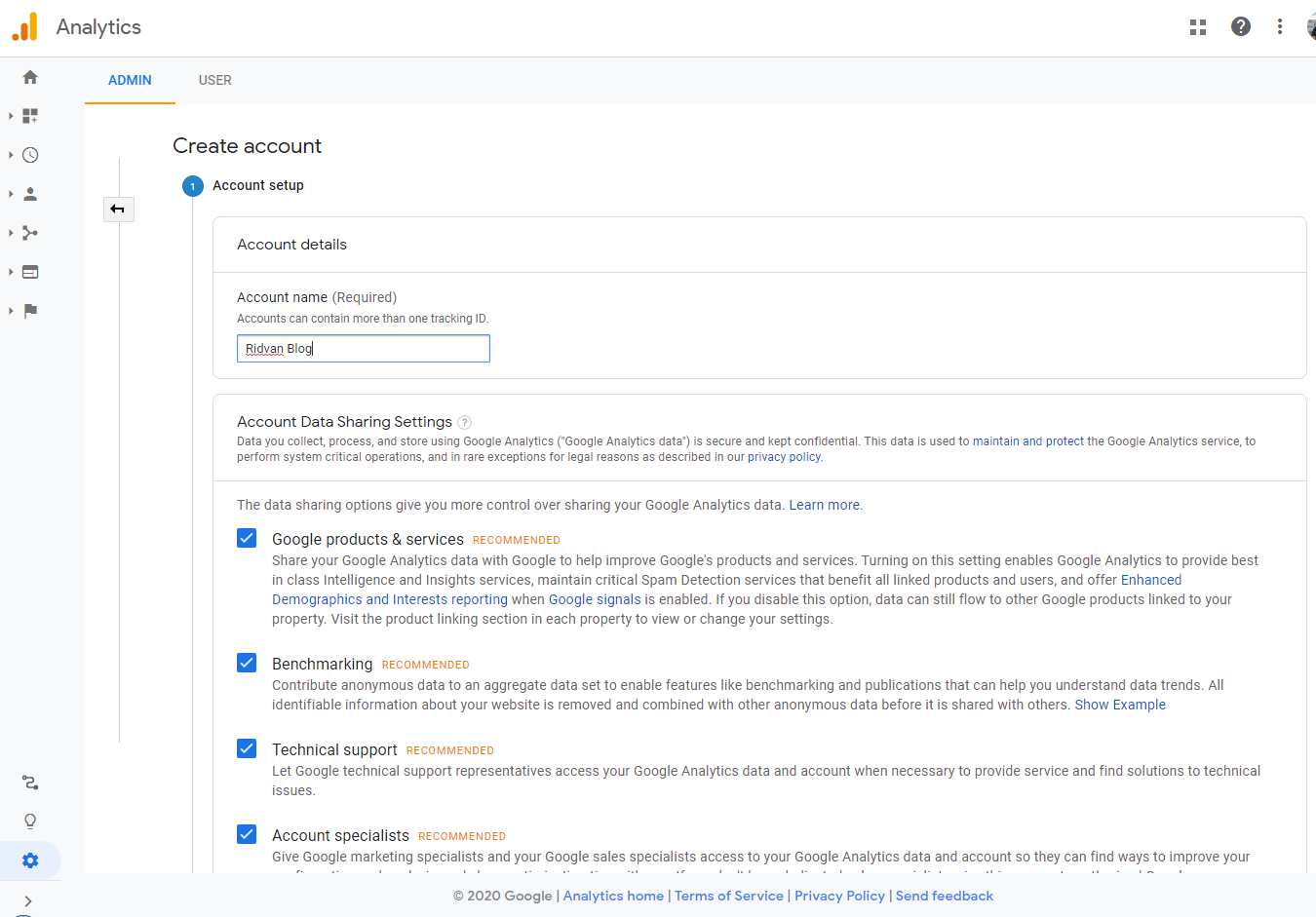Click the Show Example link
The height and width of the screenshot is (917, 1316).
(1120, 705)
